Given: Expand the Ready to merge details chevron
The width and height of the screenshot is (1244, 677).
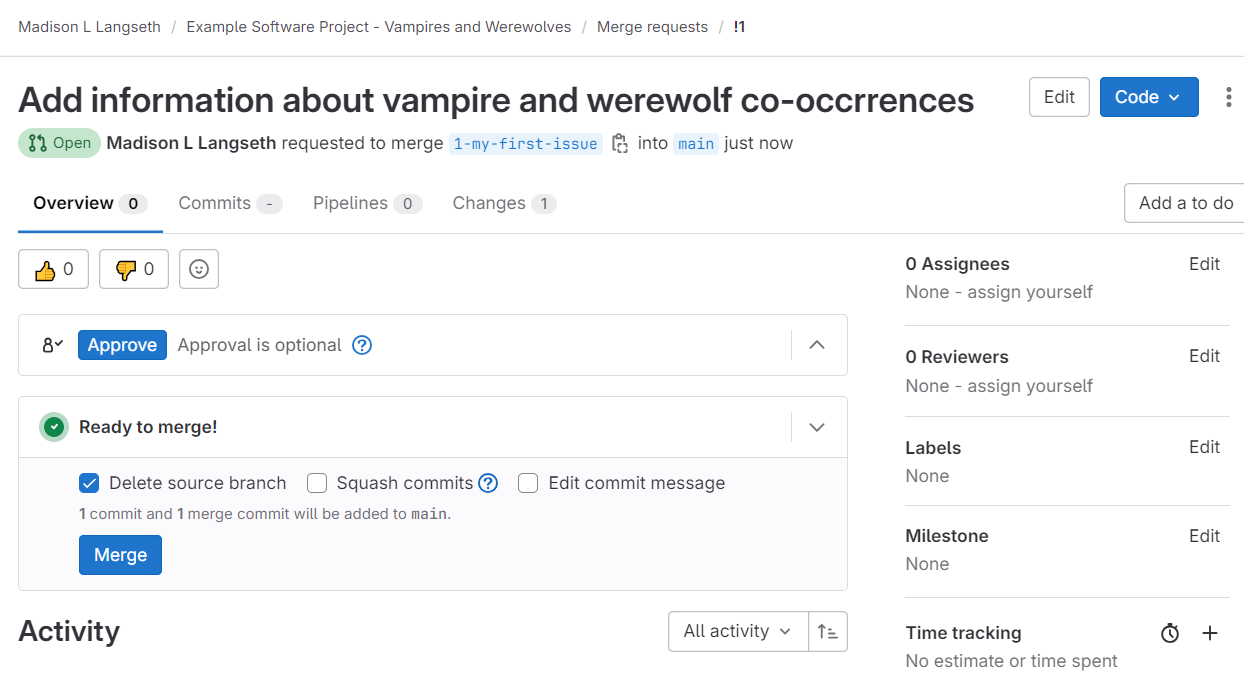Looking at the screenshot, I should tap(817, 427).
